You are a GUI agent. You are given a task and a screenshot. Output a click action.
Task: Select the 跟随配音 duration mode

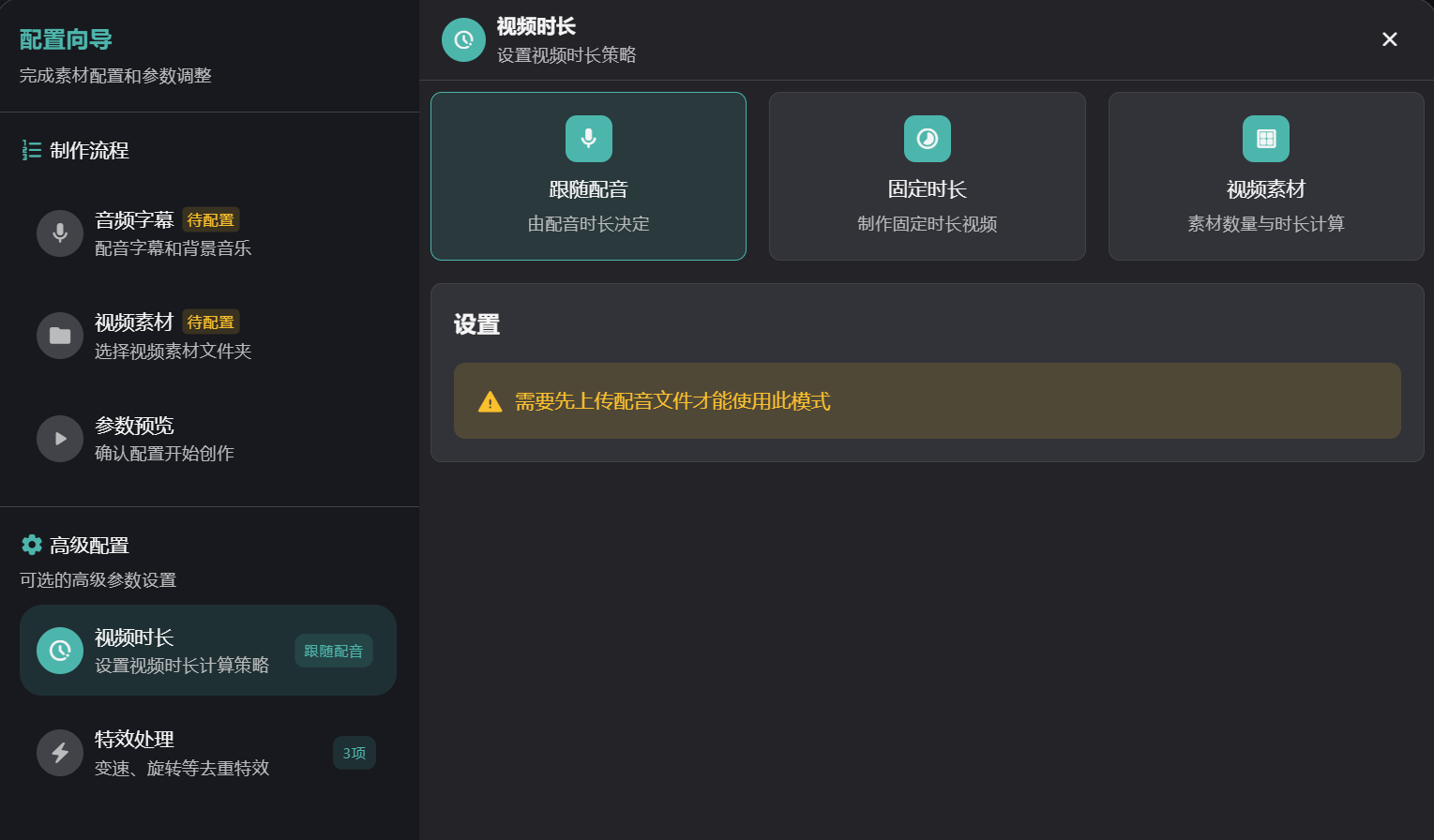pos(588,197)
